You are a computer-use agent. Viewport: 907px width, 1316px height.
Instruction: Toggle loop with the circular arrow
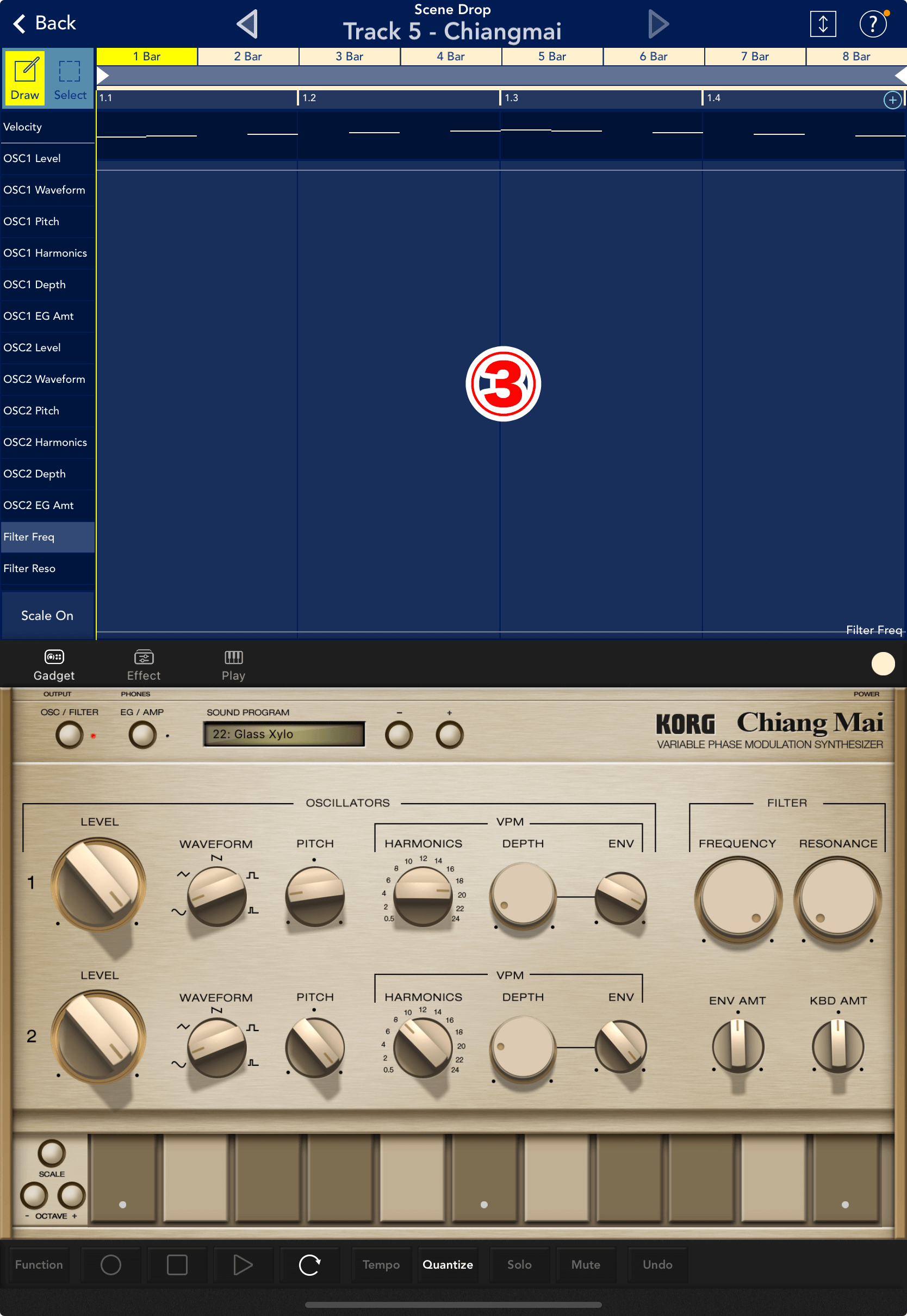click(310, 1265)
